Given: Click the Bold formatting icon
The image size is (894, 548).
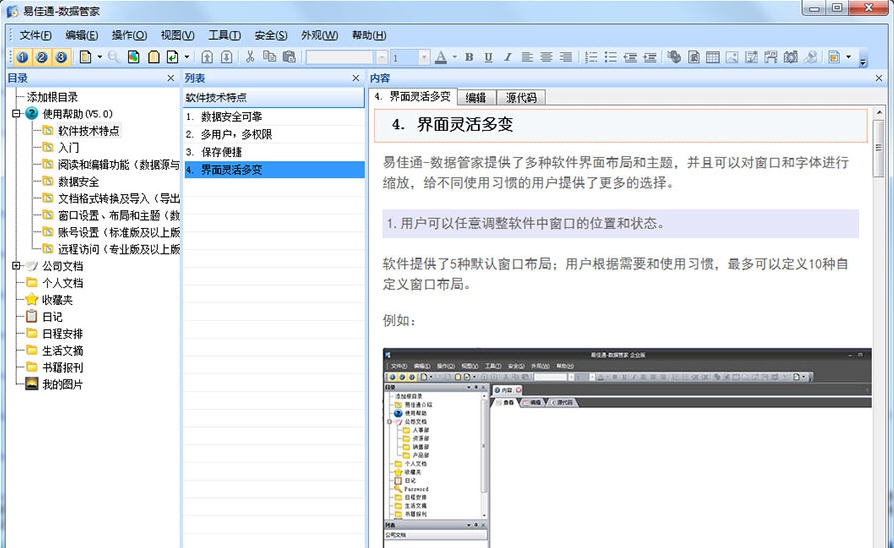Looking at the screenshot, I should point(469,58).
